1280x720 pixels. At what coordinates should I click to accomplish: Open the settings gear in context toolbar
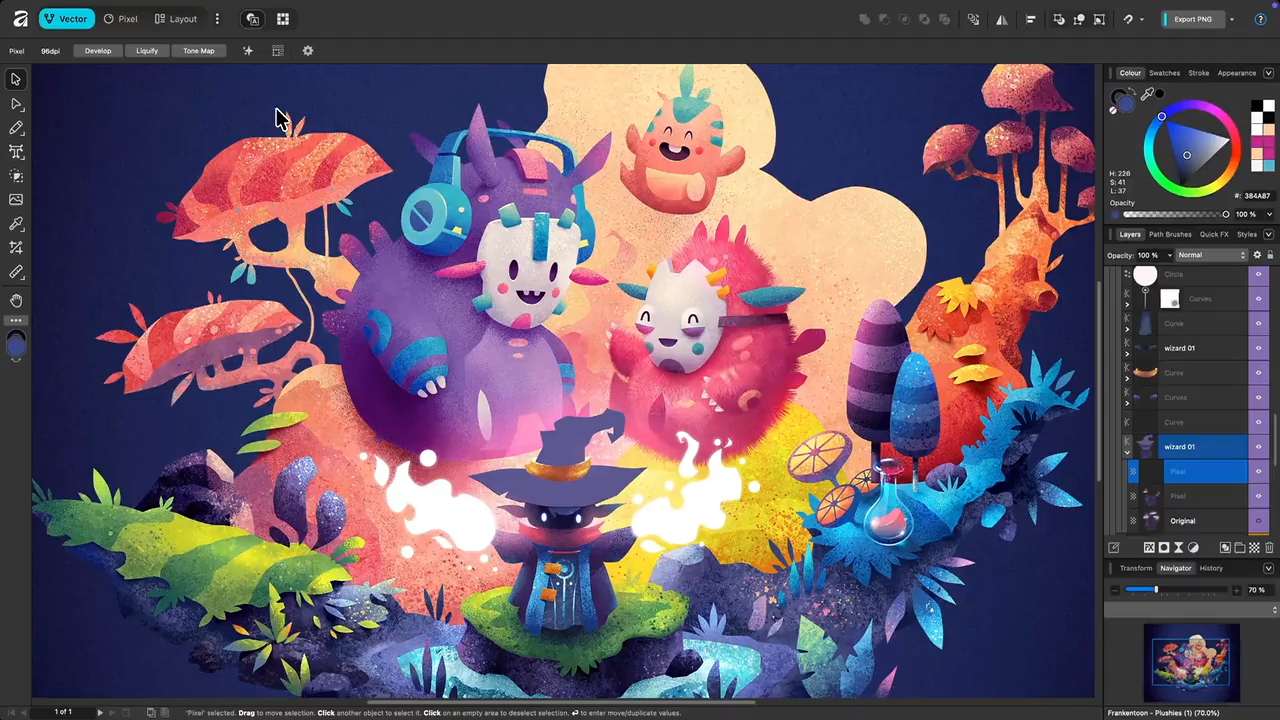pos(308,51)
